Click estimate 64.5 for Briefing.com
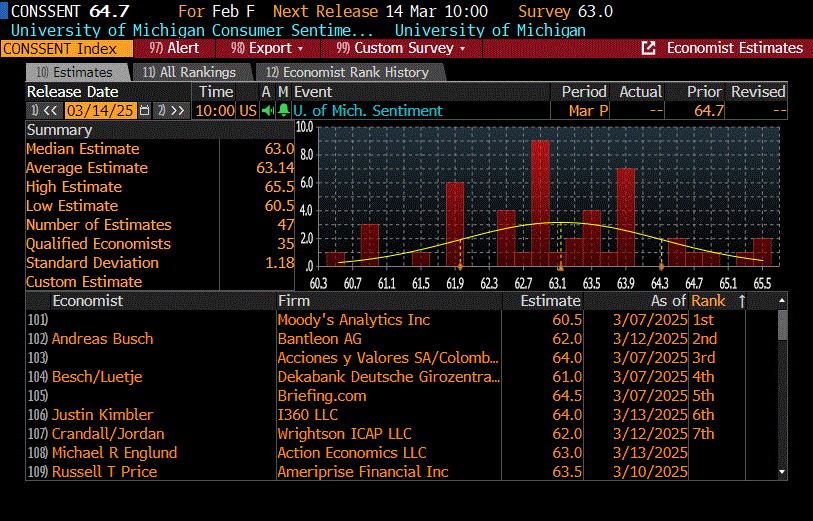The image size is (813, 521). point(567,396)
